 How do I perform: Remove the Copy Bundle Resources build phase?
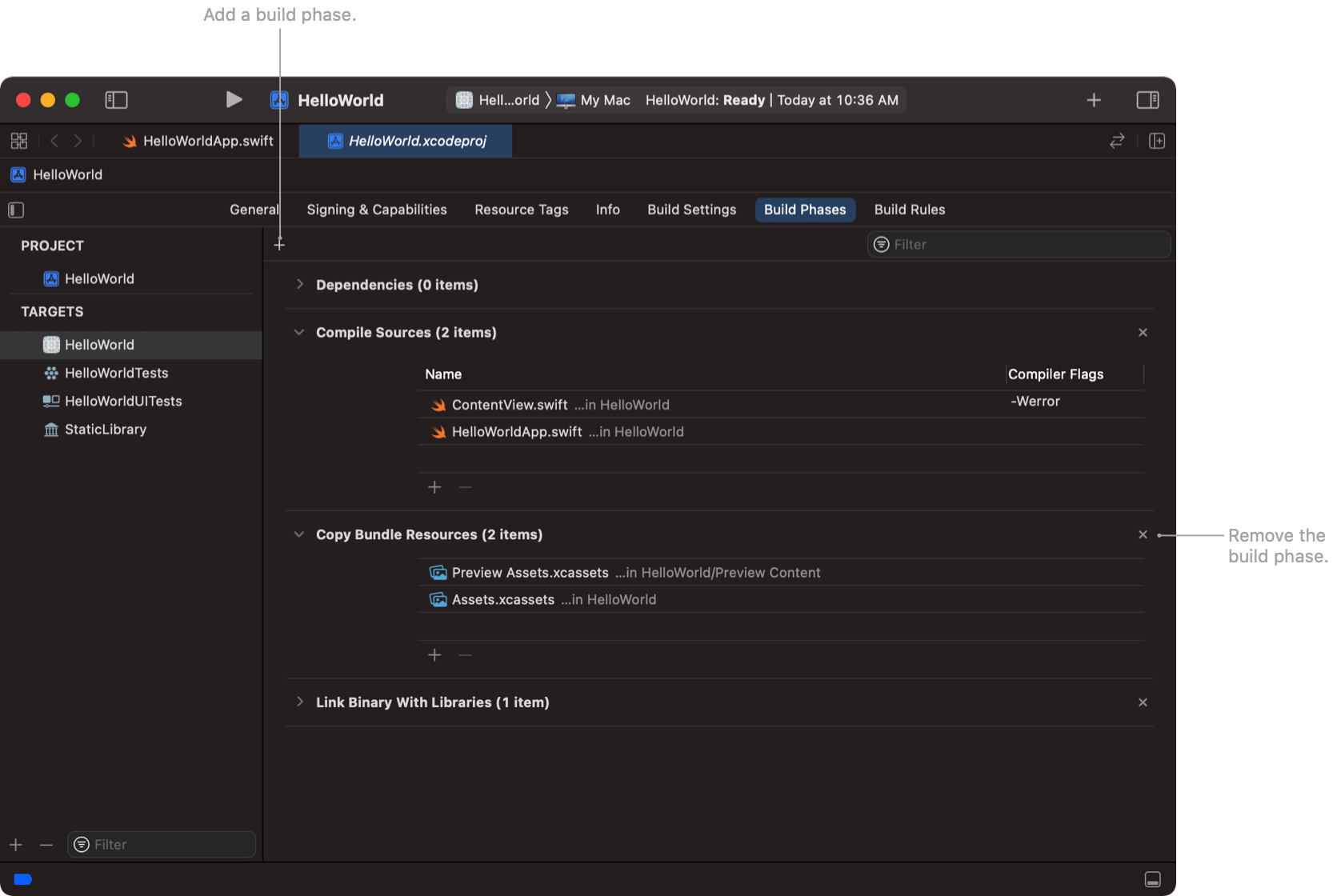(x=1143, y=534)
